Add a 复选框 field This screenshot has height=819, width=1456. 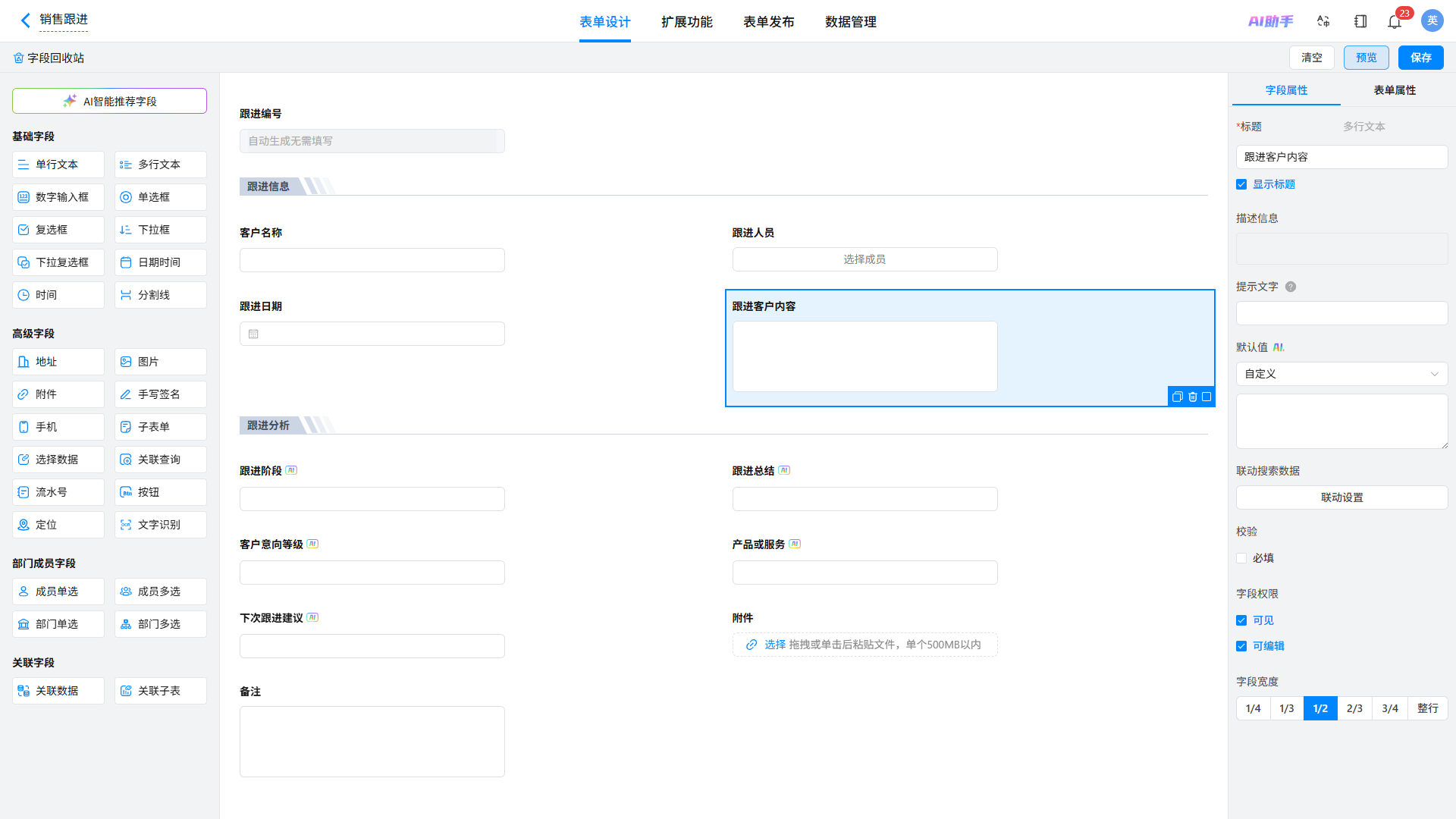tap(58, 230)
